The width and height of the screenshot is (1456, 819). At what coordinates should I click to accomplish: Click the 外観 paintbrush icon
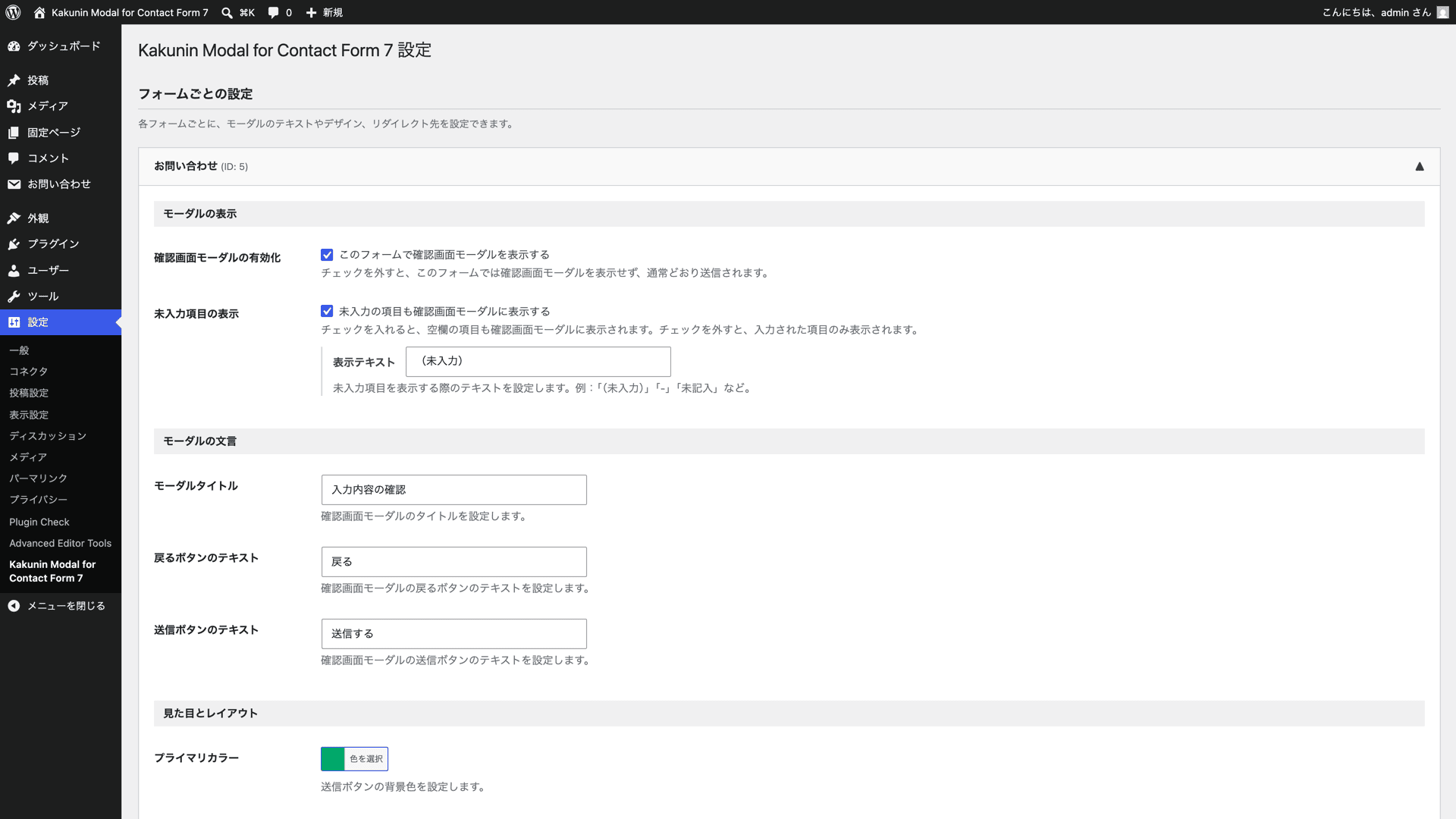(x=14, y=218)
